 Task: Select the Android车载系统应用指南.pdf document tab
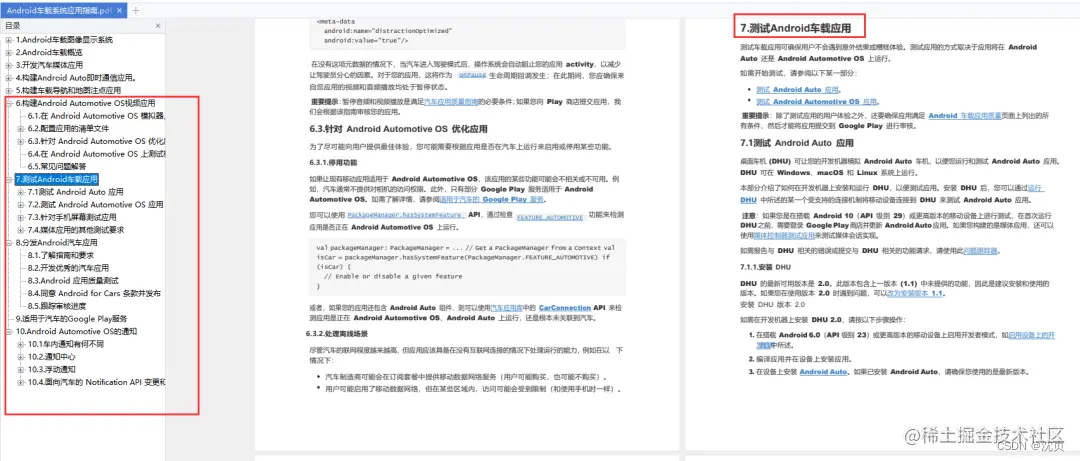64,10
